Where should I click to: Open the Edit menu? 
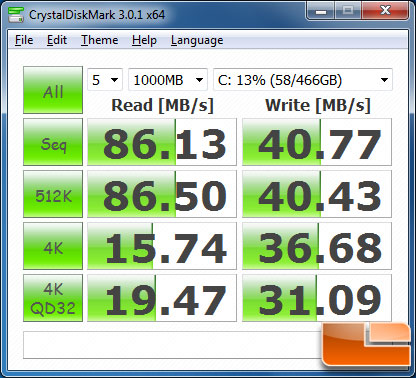point(57,40)
